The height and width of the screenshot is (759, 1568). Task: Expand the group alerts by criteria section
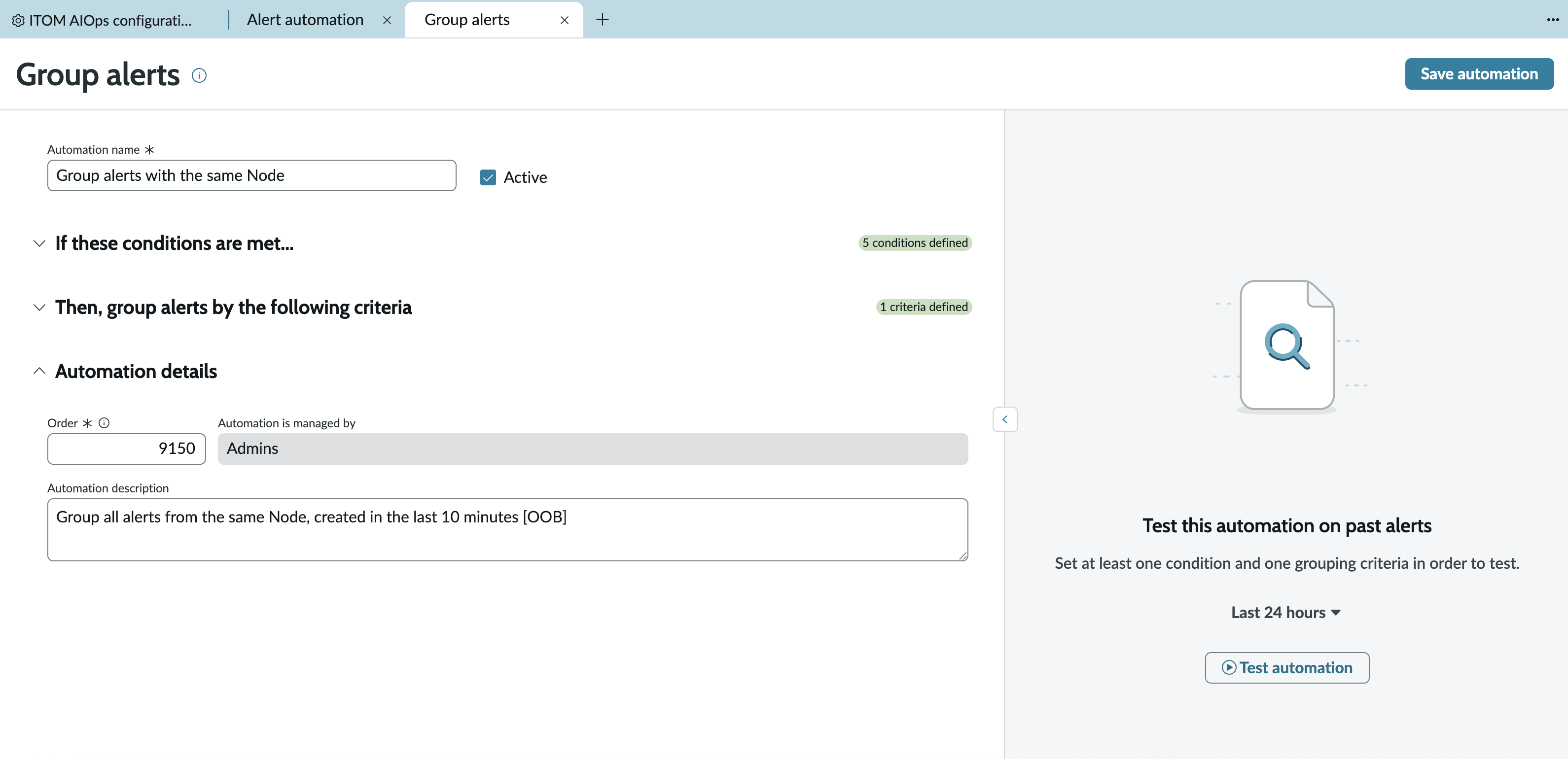(x=39, y=308)
